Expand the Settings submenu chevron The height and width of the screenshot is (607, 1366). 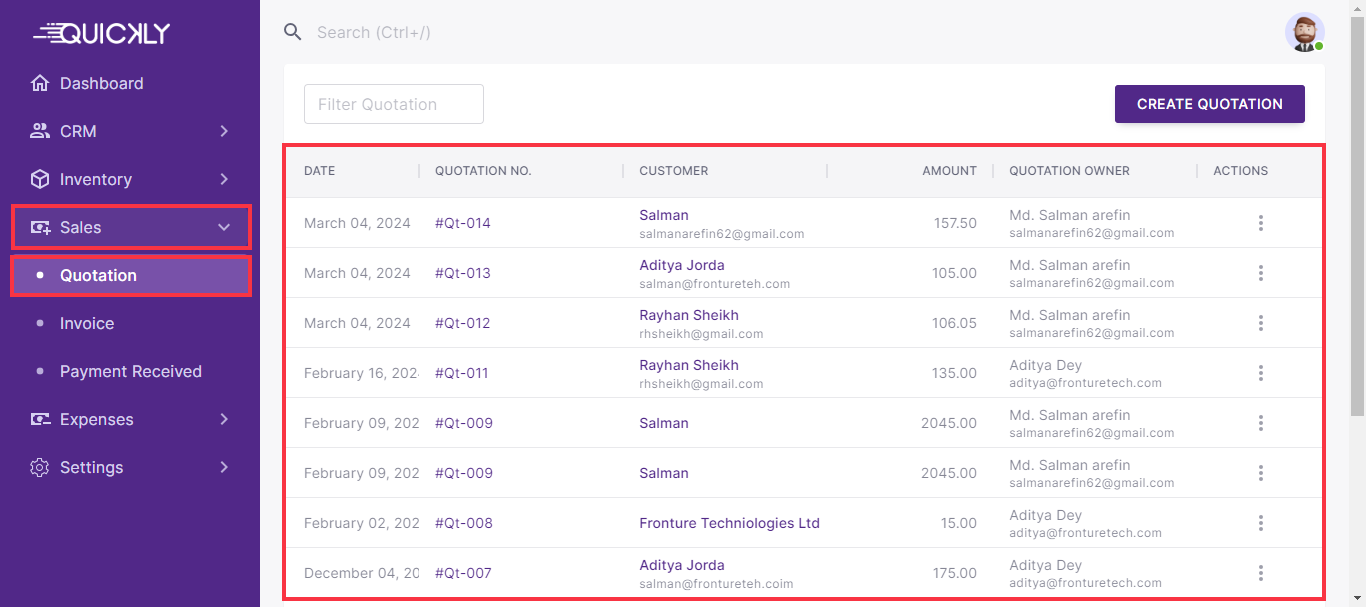224,467
